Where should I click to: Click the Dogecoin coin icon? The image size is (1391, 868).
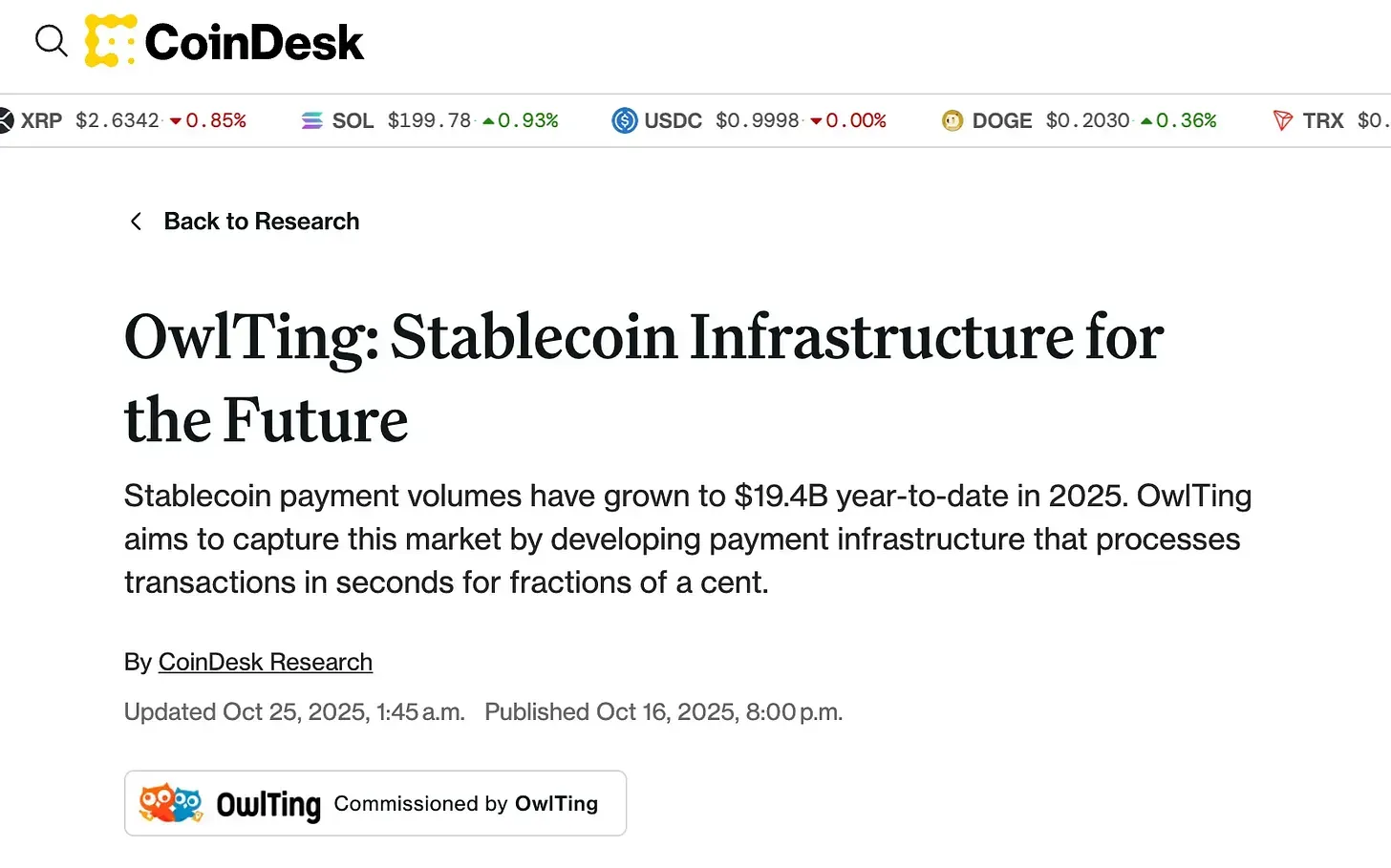952,120
